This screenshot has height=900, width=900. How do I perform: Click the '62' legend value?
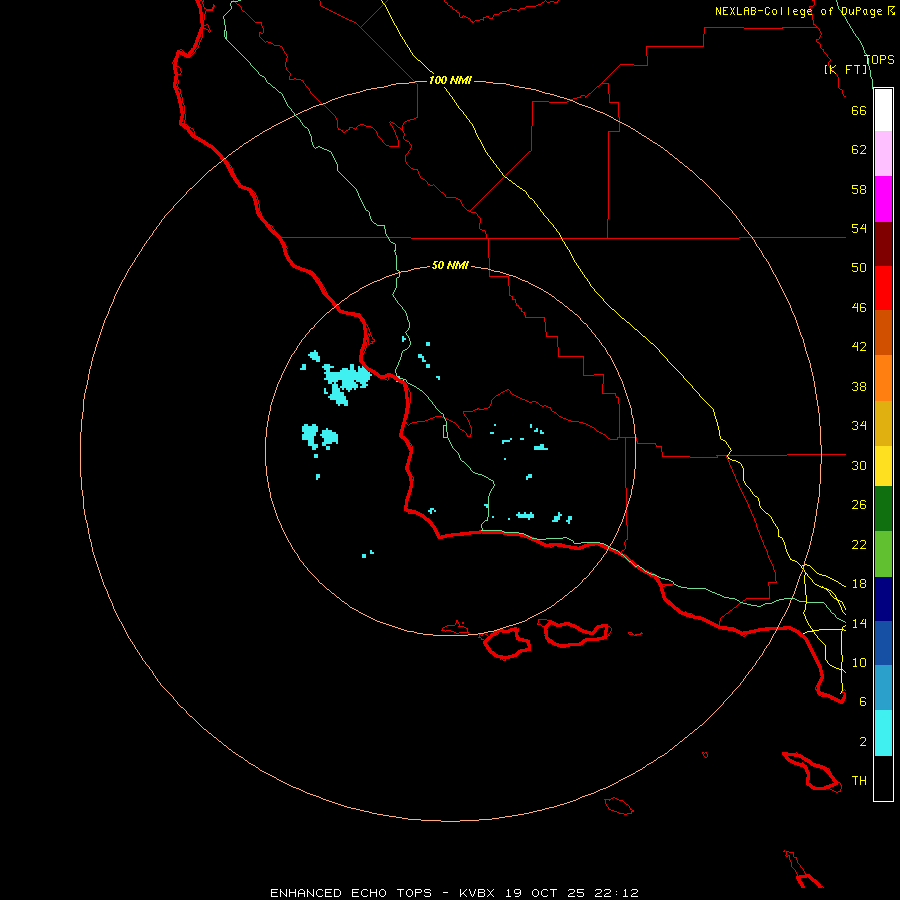click(x=859, y=150)
